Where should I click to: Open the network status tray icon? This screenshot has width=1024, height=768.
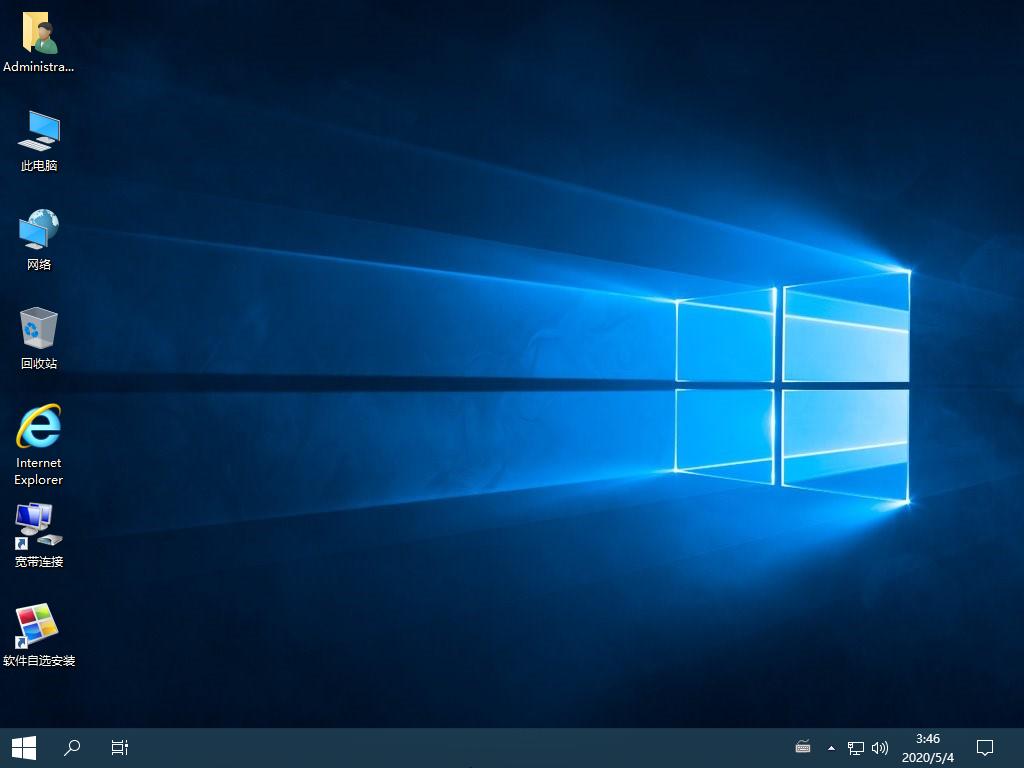(856, 748)
